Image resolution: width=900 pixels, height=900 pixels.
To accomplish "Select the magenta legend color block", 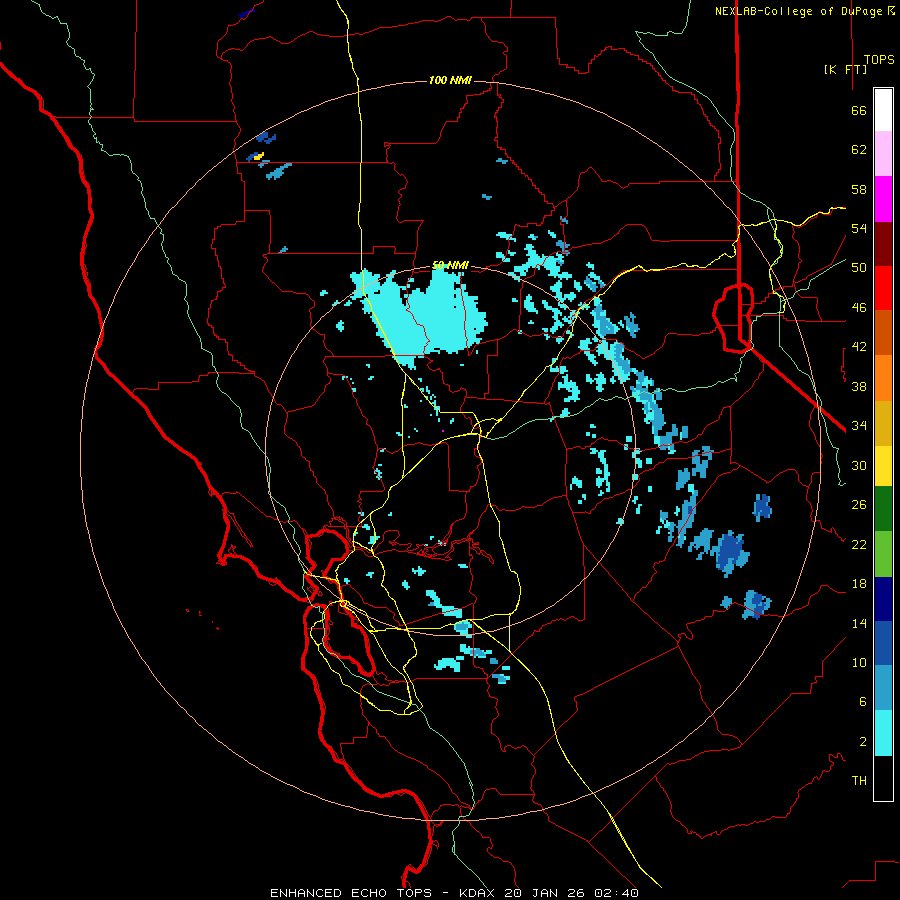I will 883,199.
